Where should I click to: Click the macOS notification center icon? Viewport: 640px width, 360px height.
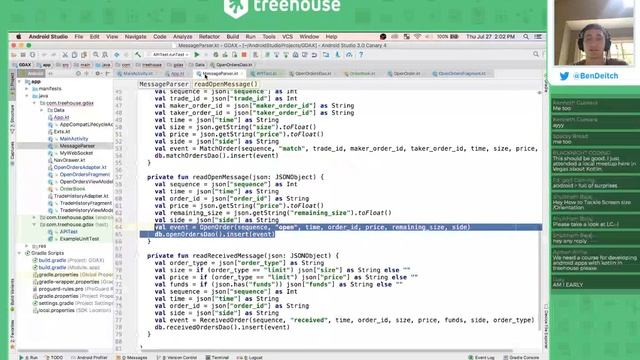(538, 37)
